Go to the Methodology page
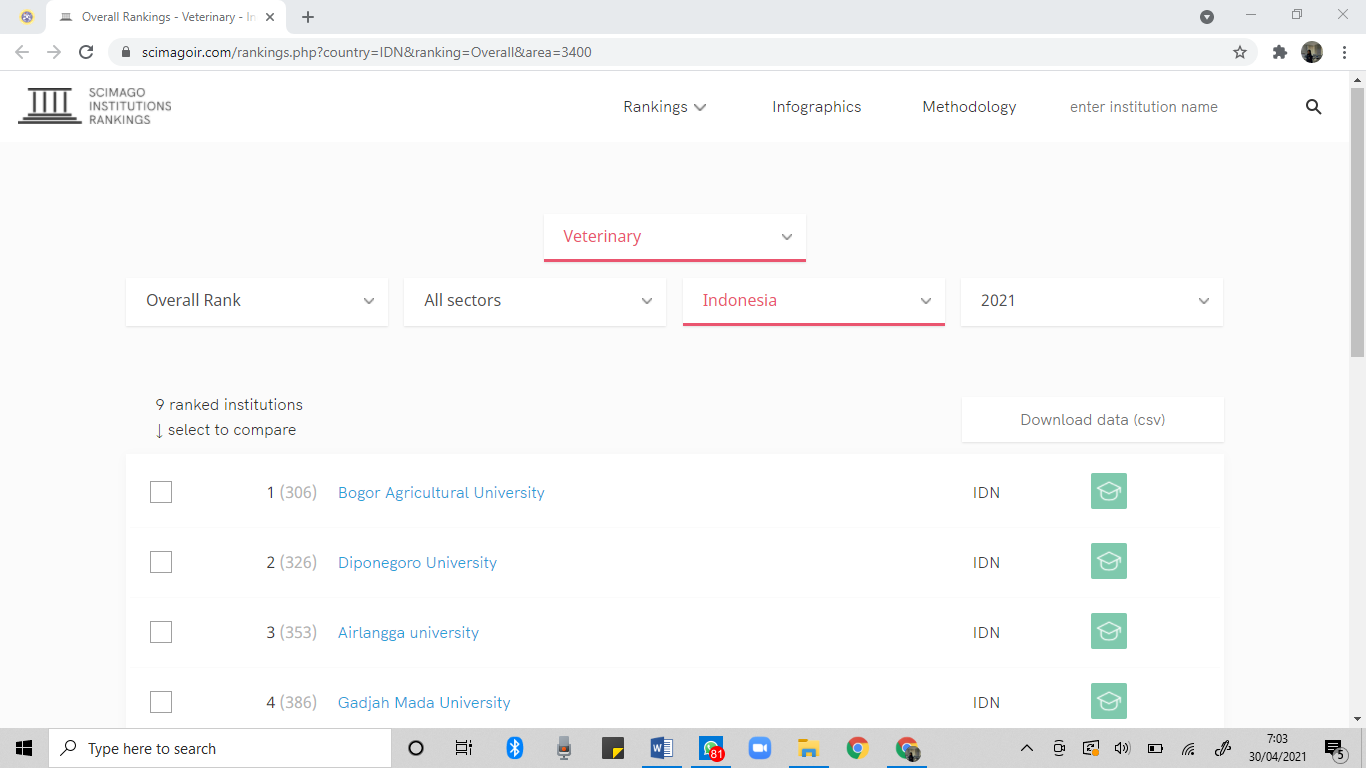 click(x=968, y=107)
